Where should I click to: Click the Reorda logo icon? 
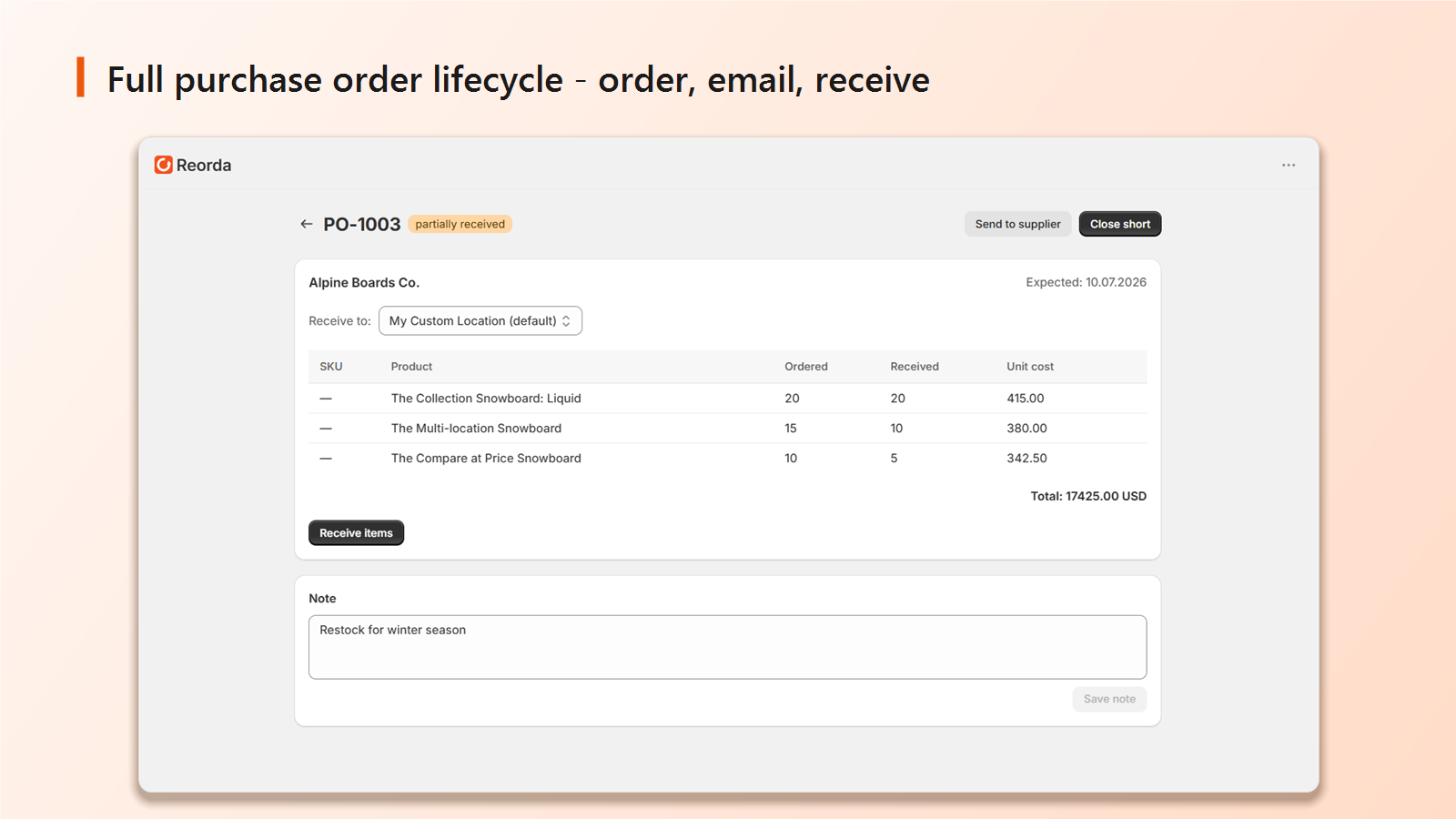point(164,165)
